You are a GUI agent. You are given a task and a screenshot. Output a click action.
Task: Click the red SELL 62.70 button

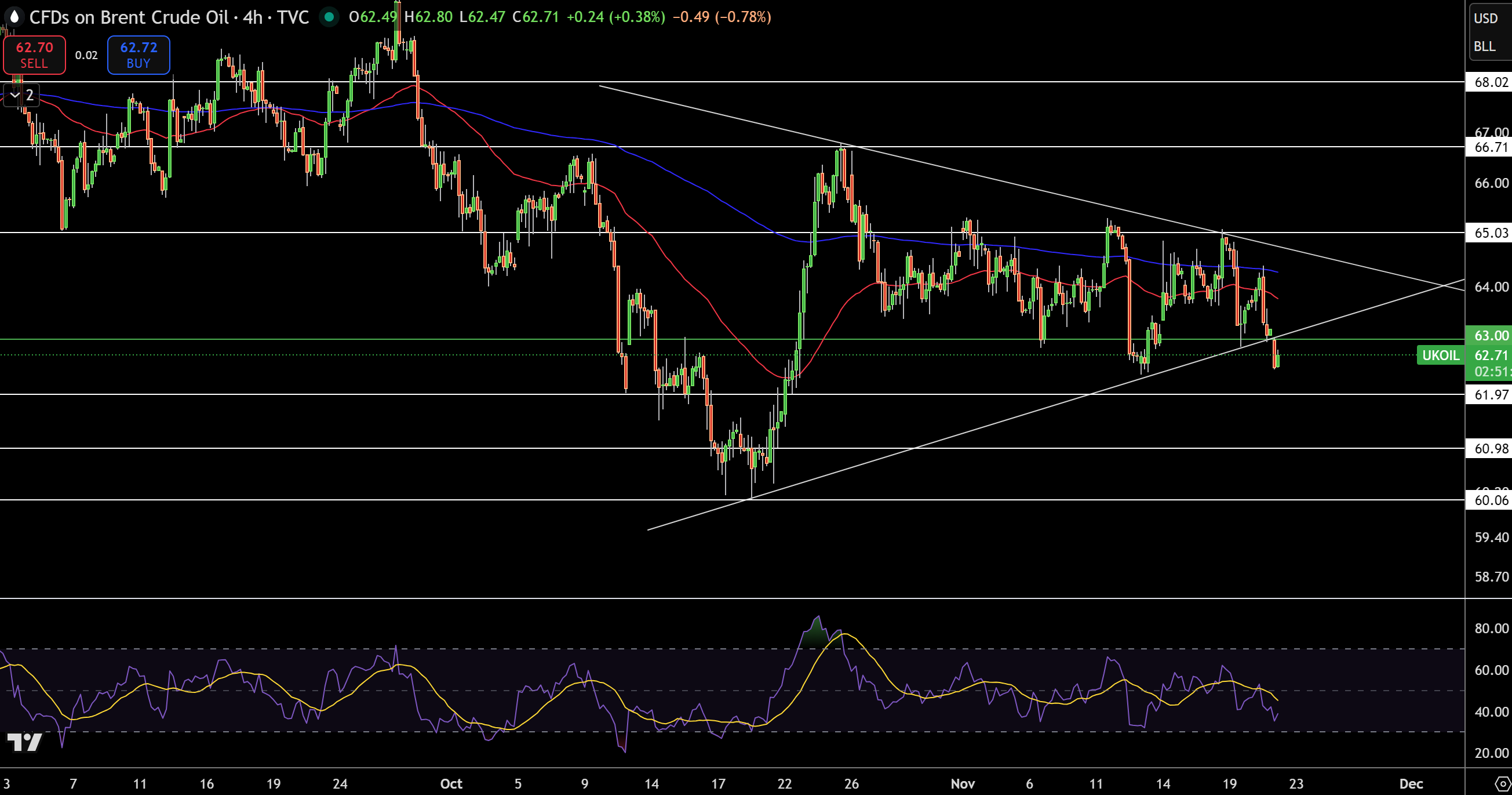click(x=34, y=55)
